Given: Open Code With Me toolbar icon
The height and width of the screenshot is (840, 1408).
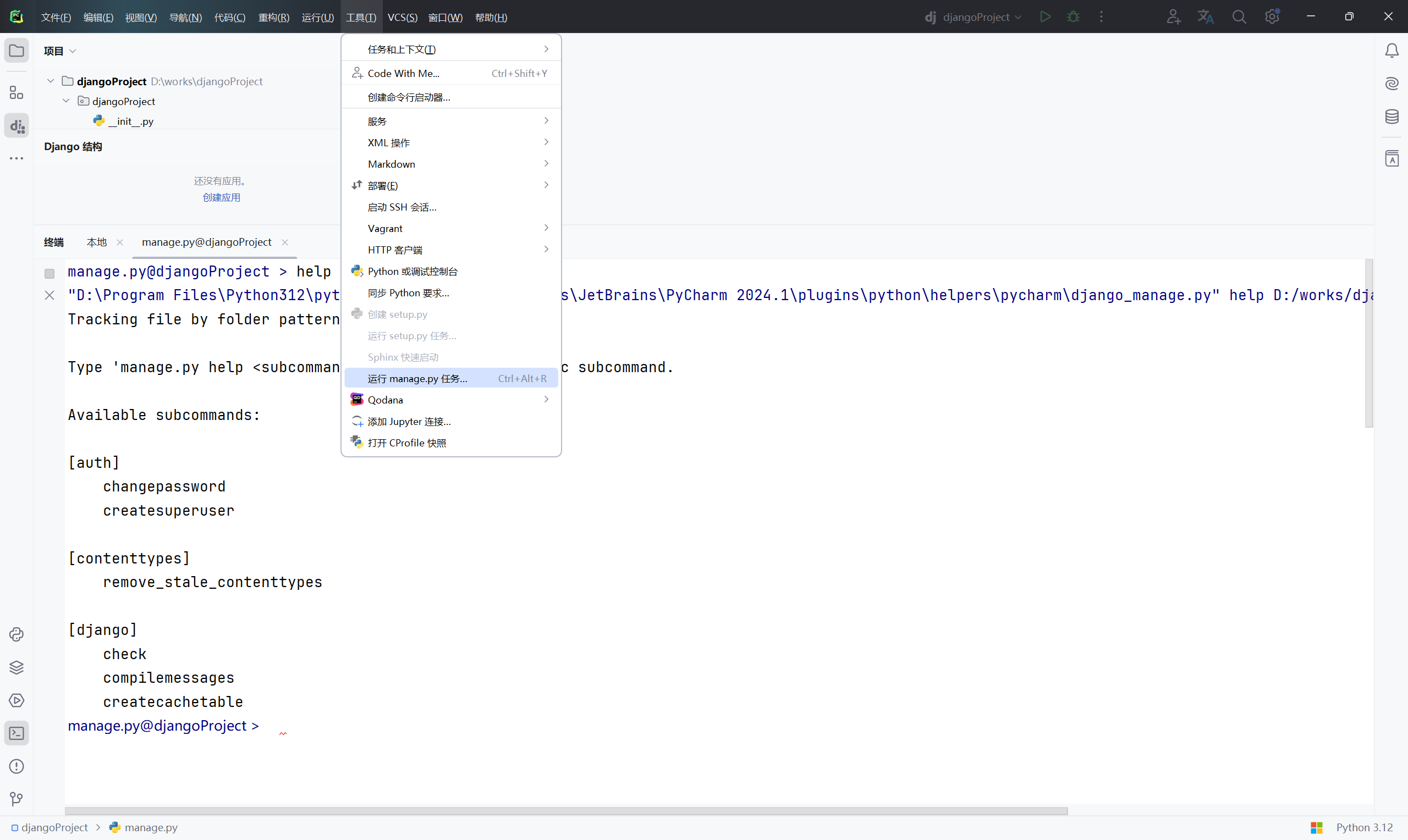Looking at the screenshot, I should click(x=1173, y=17).
